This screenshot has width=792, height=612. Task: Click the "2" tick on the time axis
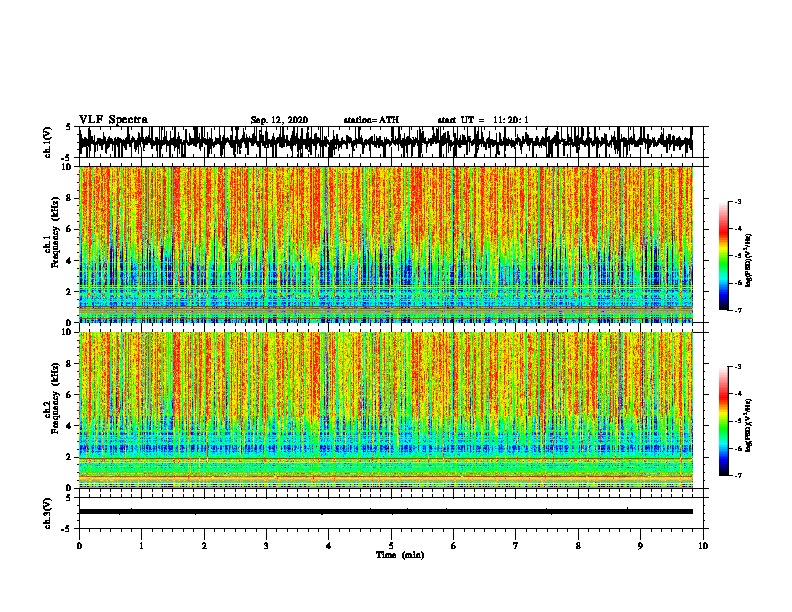click(204, 546)
